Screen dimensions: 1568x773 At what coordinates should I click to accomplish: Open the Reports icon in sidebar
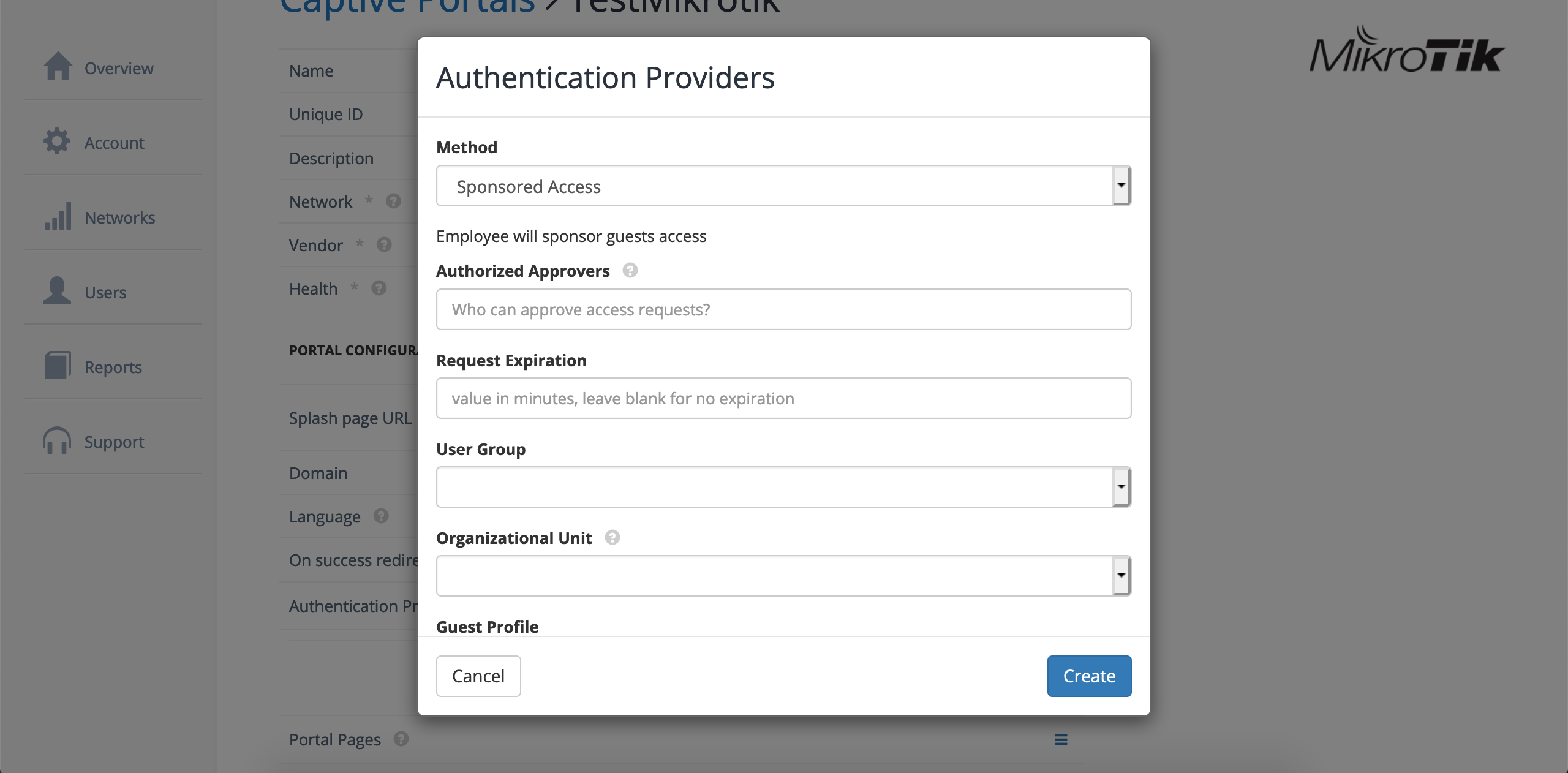(58, 366)
